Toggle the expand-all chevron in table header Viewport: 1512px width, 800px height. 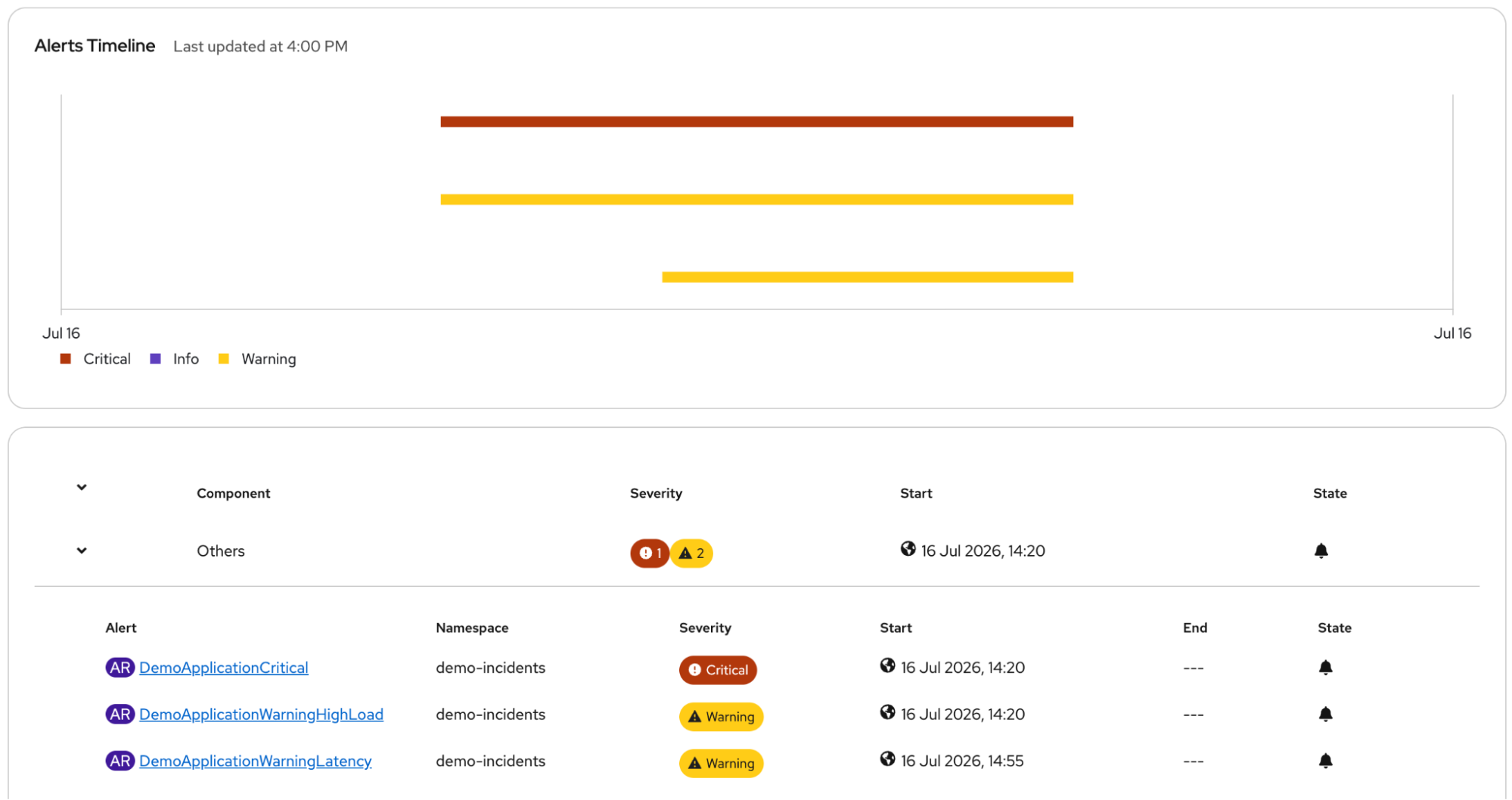pyautogui.click(x=82, y=487)
